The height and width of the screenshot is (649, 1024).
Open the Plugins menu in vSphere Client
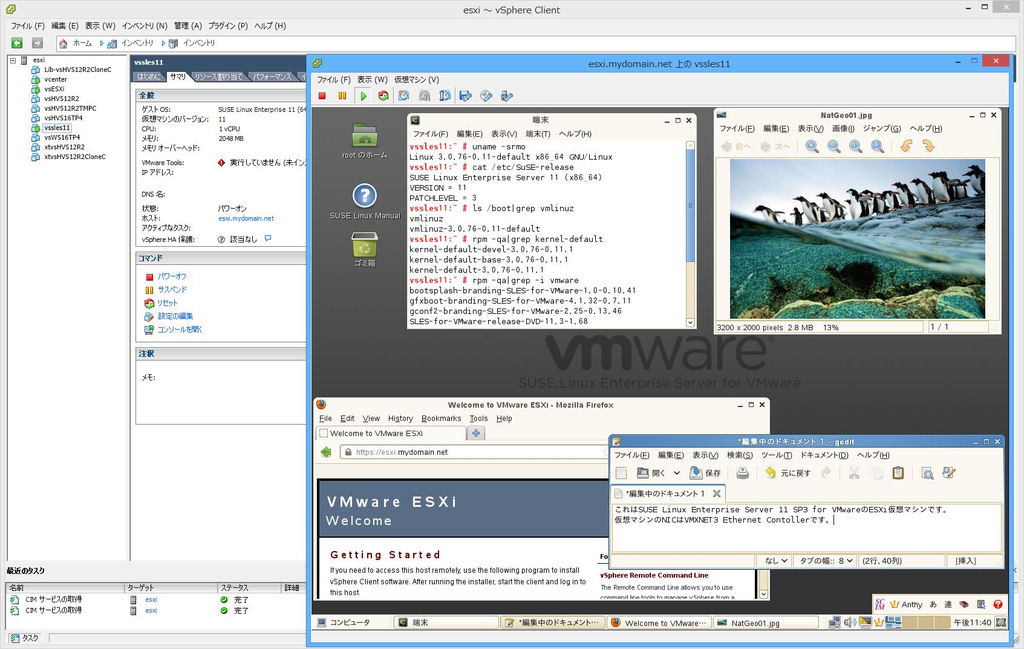click(x=228, y=26)
